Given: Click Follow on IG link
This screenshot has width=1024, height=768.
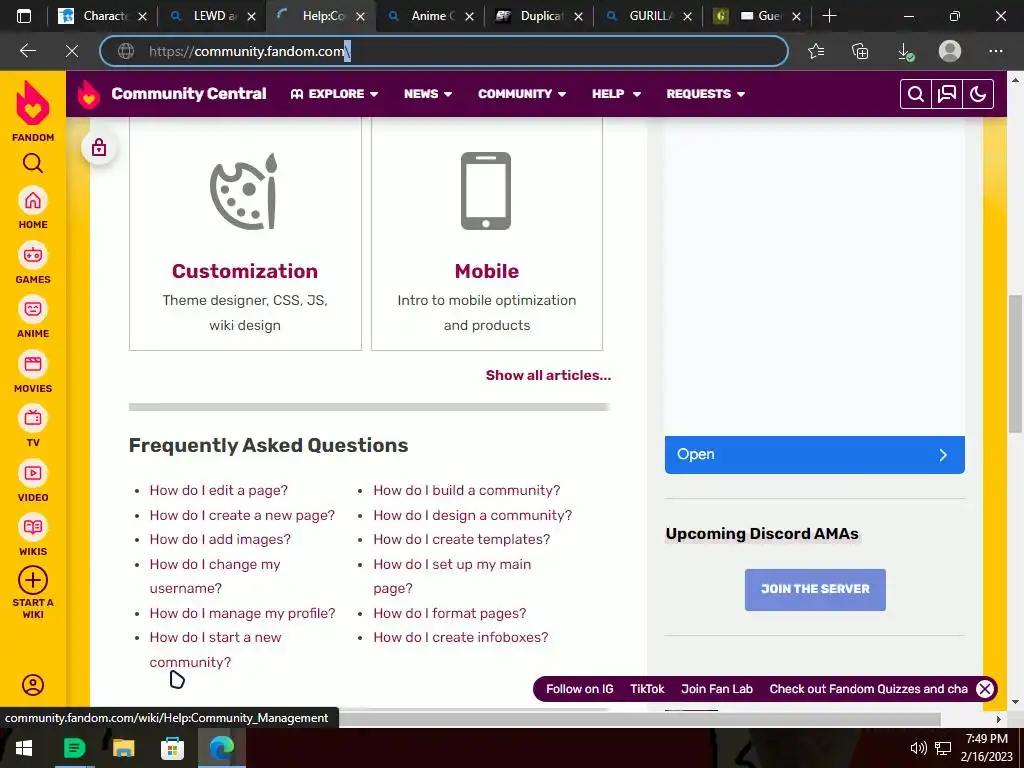Looking at the screenshot, I should [579, 689].
